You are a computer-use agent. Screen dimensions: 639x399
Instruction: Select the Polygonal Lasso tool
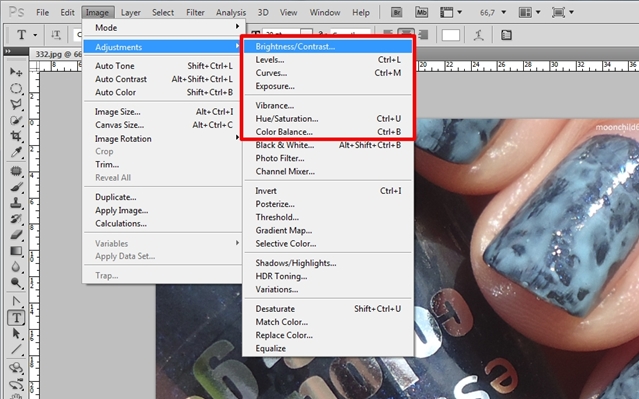(x=16, y=104)
